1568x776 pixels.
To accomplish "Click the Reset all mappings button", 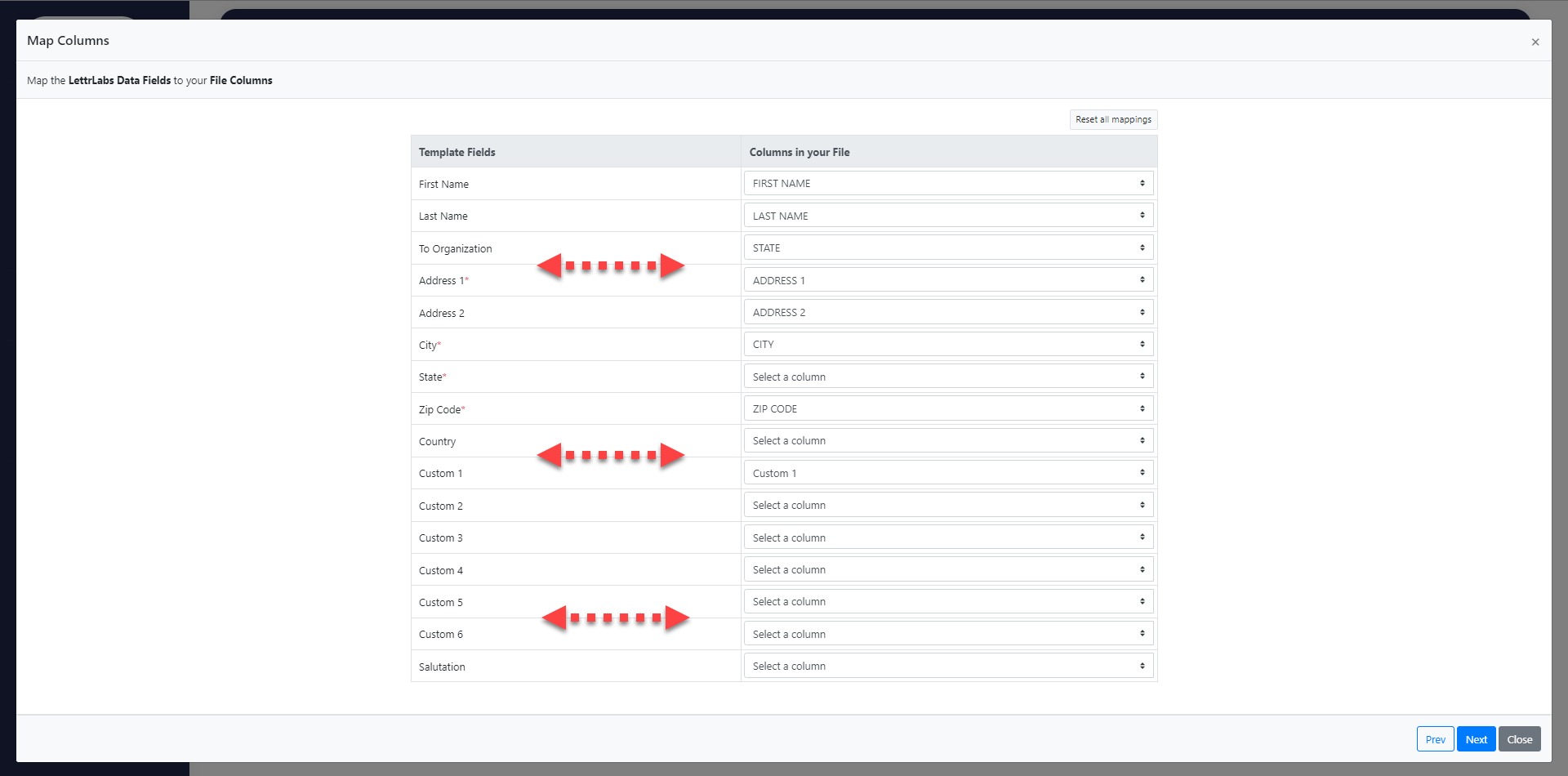I will [x=1112, y=119].
